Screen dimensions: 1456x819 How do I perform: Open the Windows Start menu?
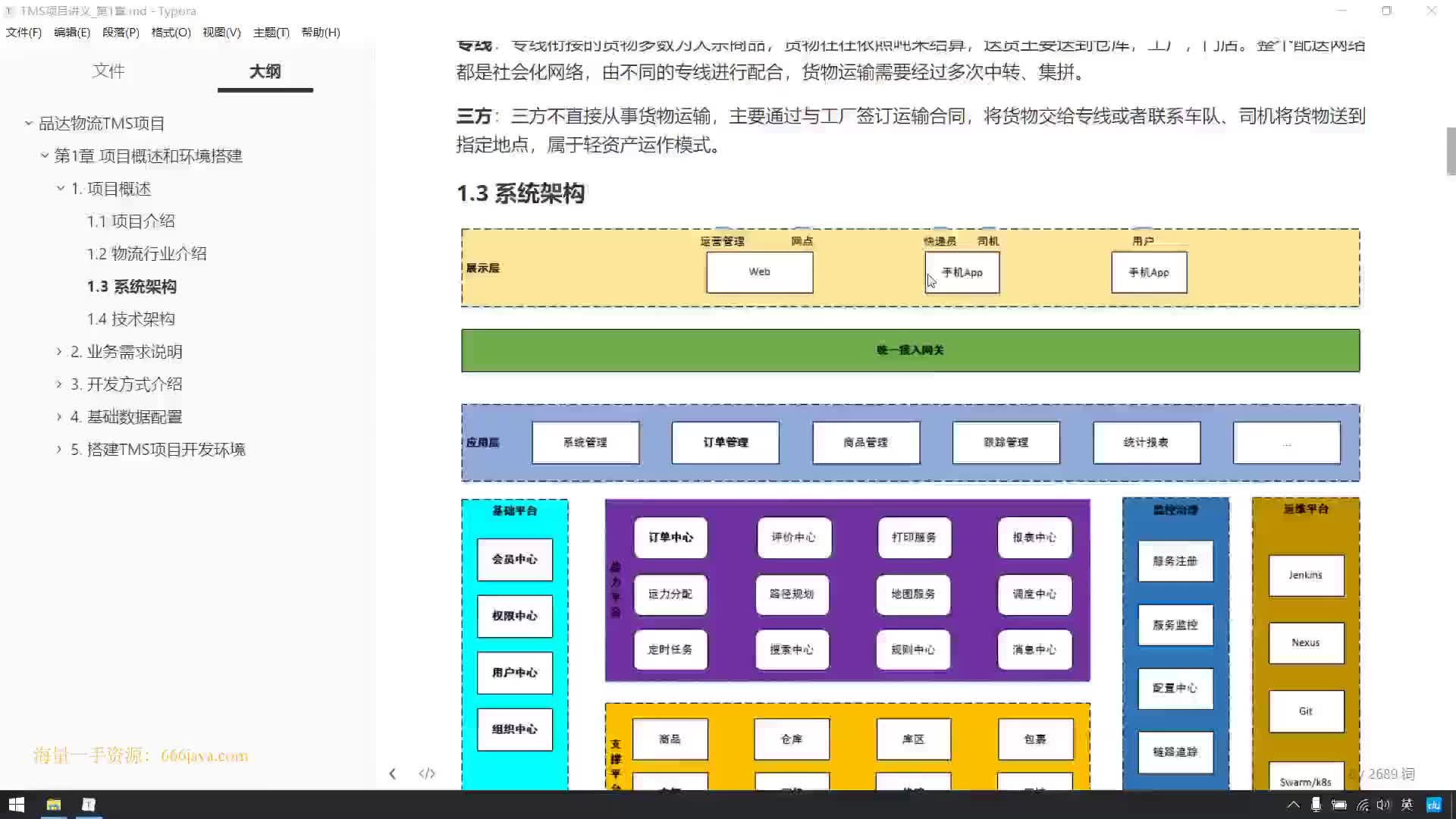tap(17, 805)
